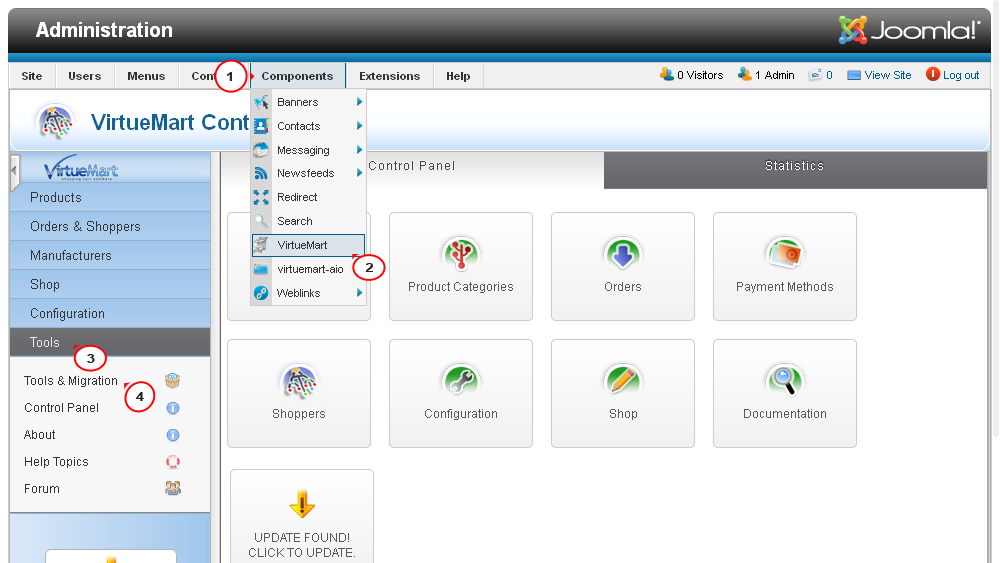The image size is (1000, 563).
Task: Click the Contacts icon in Components menu
Action: pyautogui.click(x=261, y=126)
